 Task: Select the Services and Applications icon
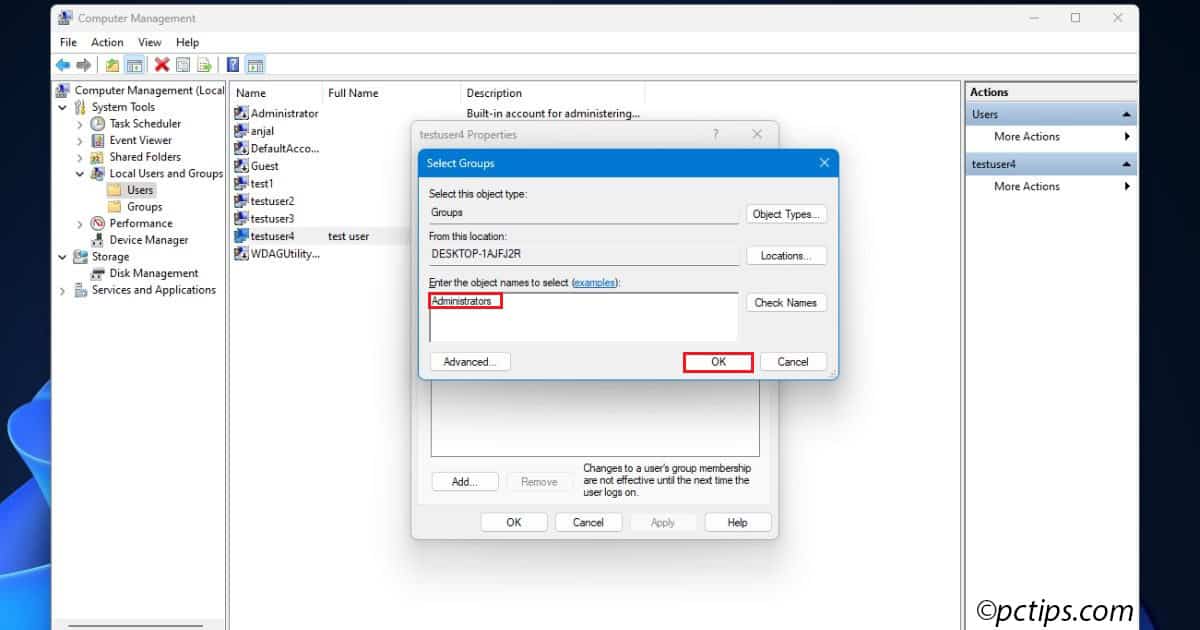pos(80,290)
